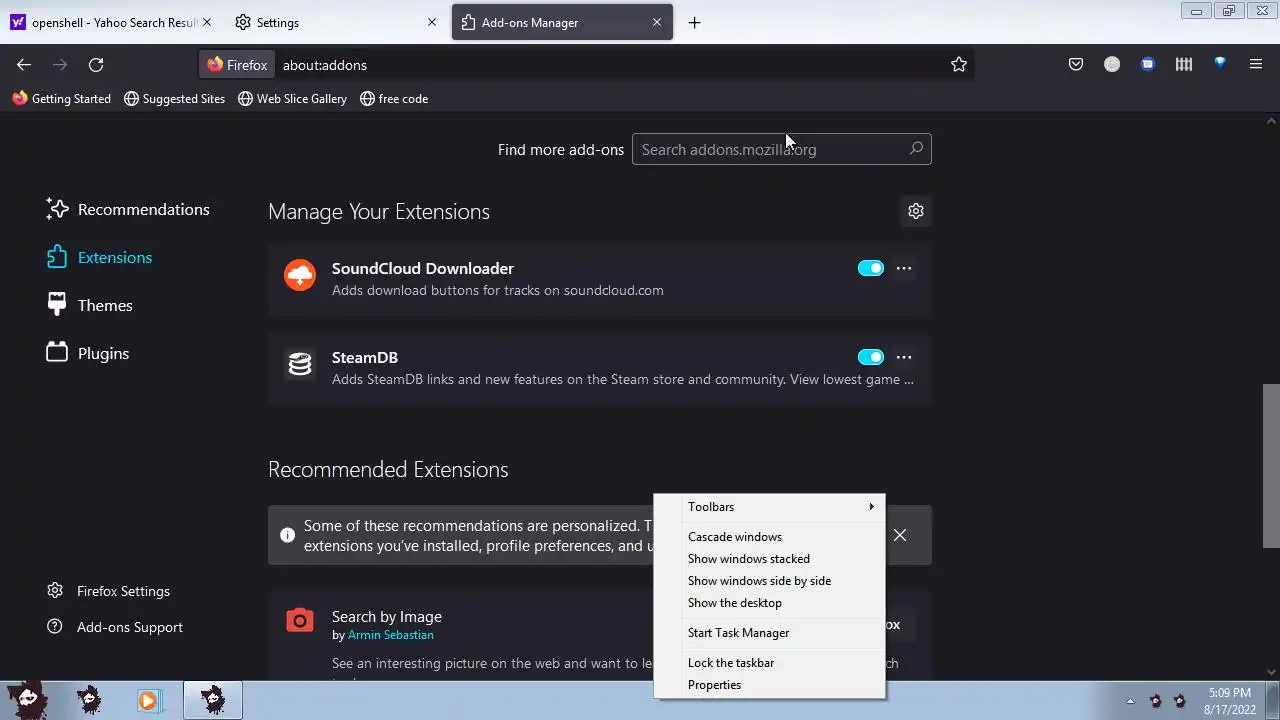1280x720 pixels.
Task: Reload the current page
Action: tap(96, 65)
